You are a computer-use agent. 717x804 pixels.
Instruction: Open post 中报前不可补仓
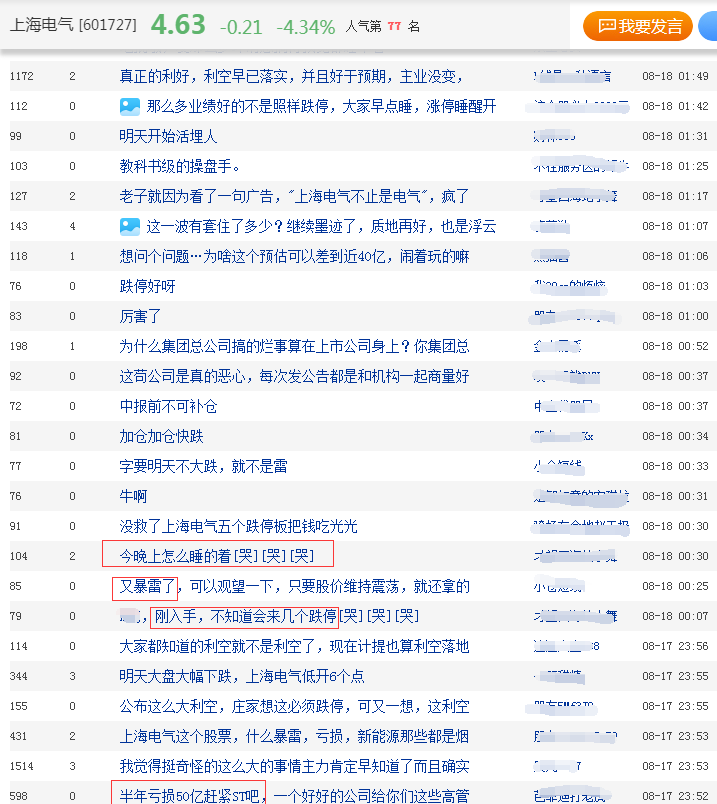[168, 407]
